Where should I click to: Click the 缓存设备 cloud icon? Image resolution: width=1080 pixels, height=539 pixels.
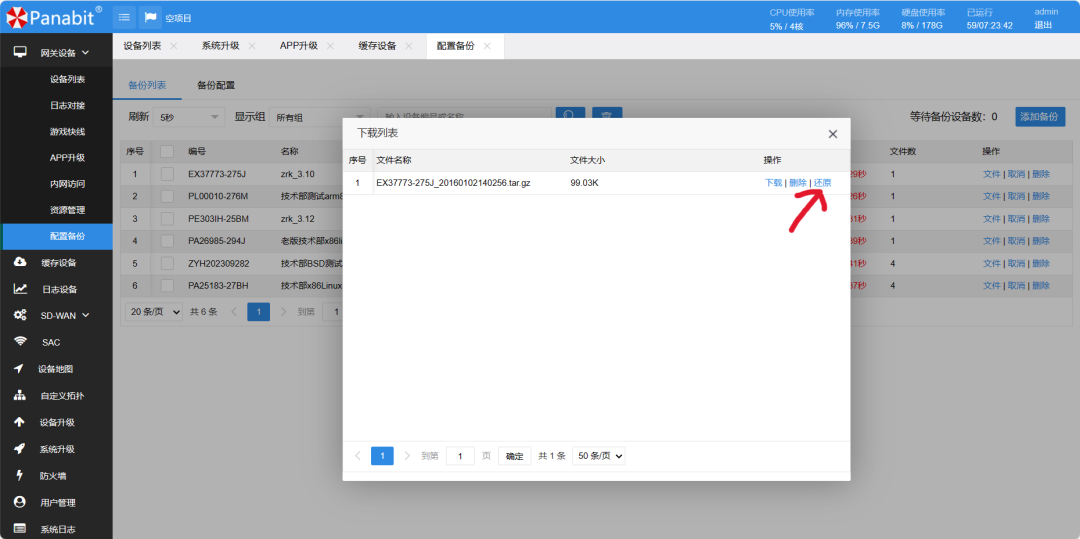click(x=20, y=262)
